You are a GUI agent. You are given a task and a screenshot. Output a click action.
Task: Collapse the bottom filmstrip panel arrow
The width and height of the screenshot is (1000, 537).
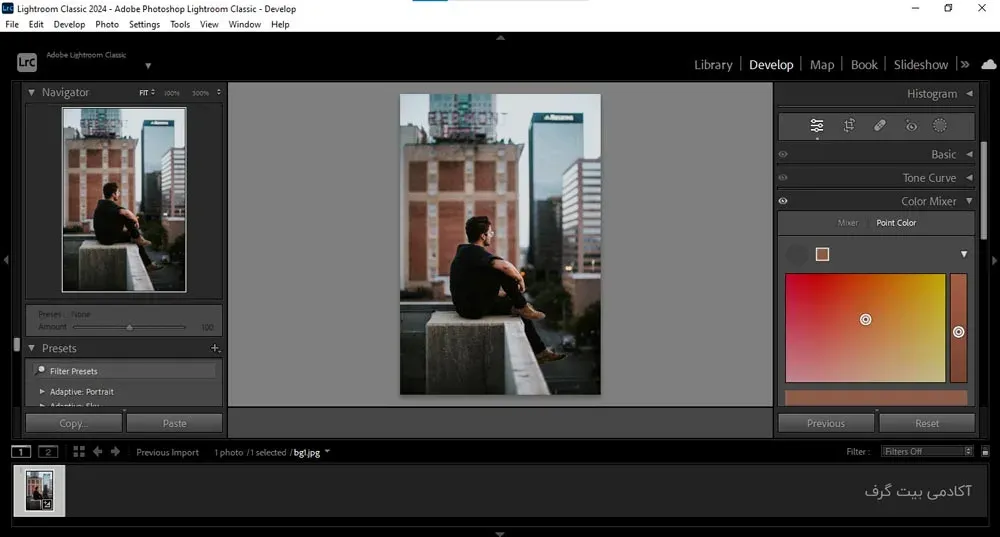pos(501,534)
